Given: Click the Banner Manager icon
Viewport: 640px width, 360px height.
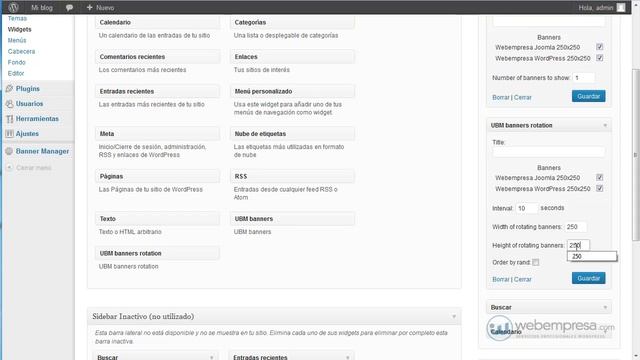Looking at the screenshot, I should [x=9, y=151].
